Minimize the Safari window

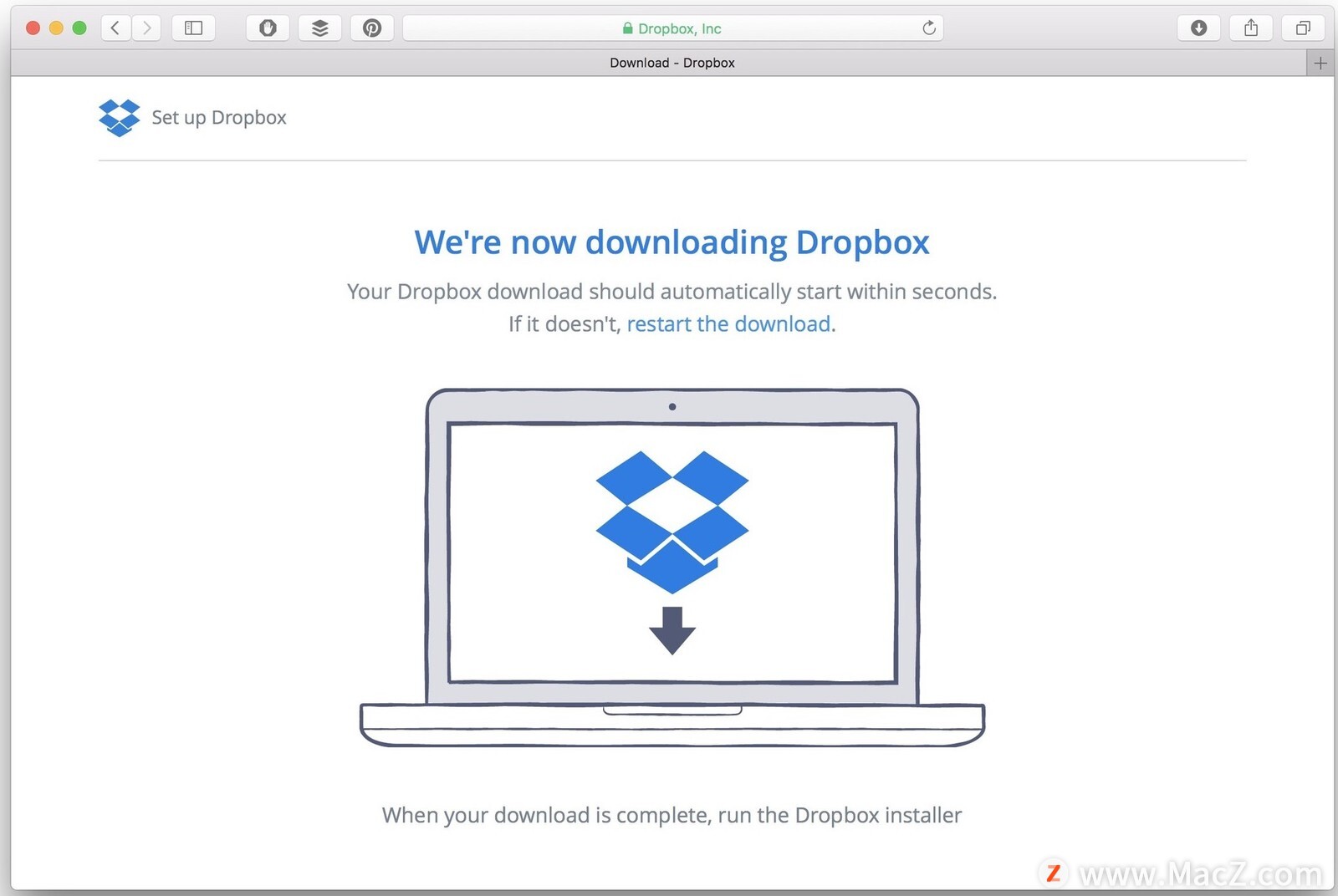point(56,28)
